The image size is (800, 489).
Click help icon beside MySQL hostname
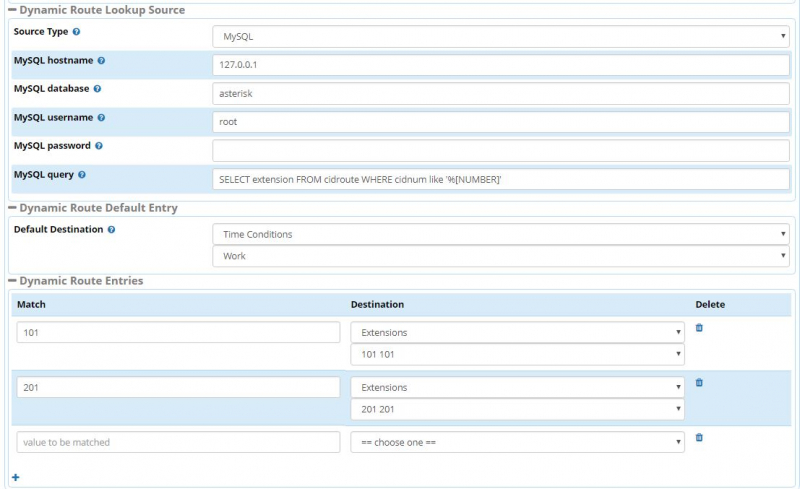(x=101, y=61)
